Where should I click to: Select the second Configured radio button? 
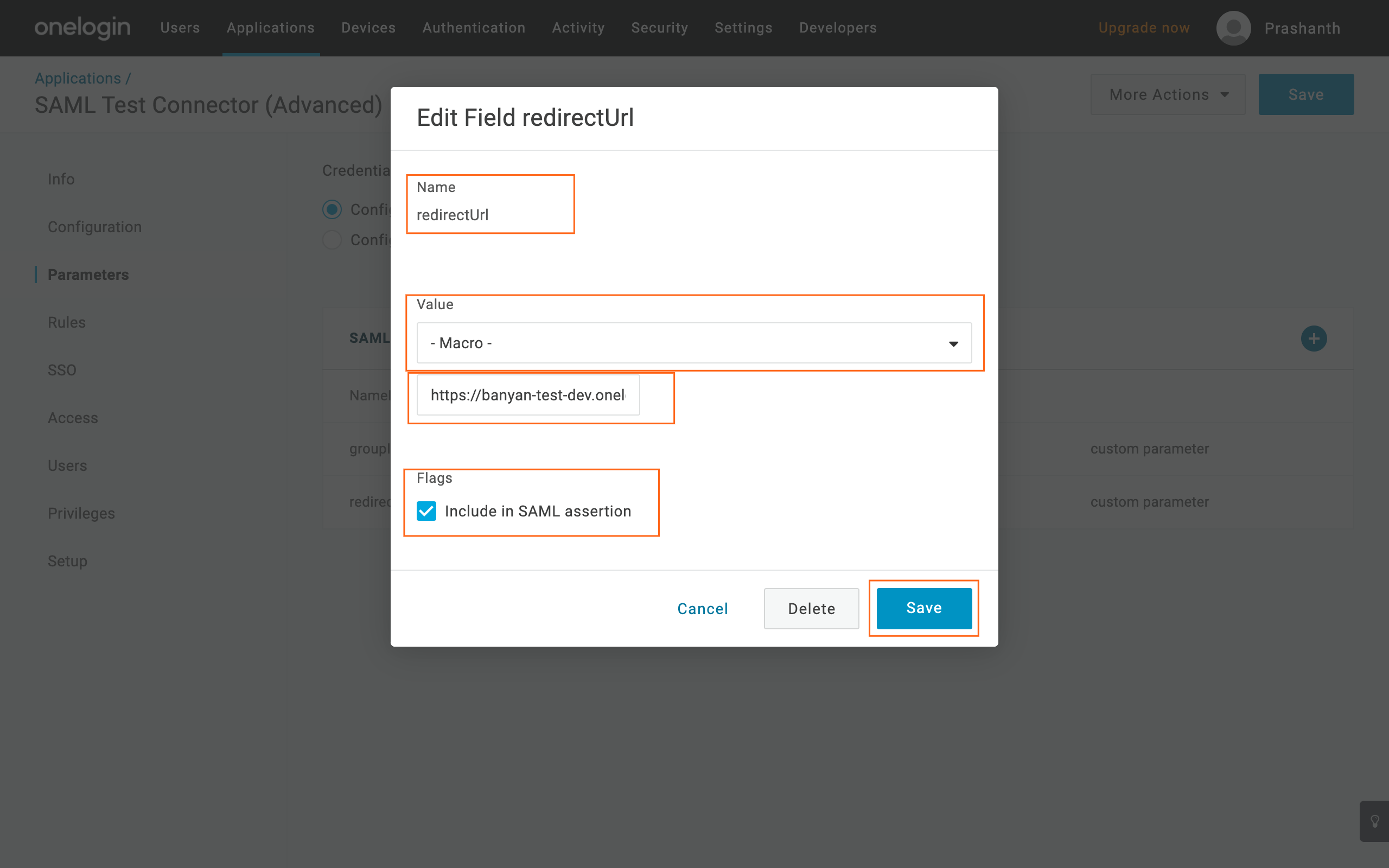(332, 240)
